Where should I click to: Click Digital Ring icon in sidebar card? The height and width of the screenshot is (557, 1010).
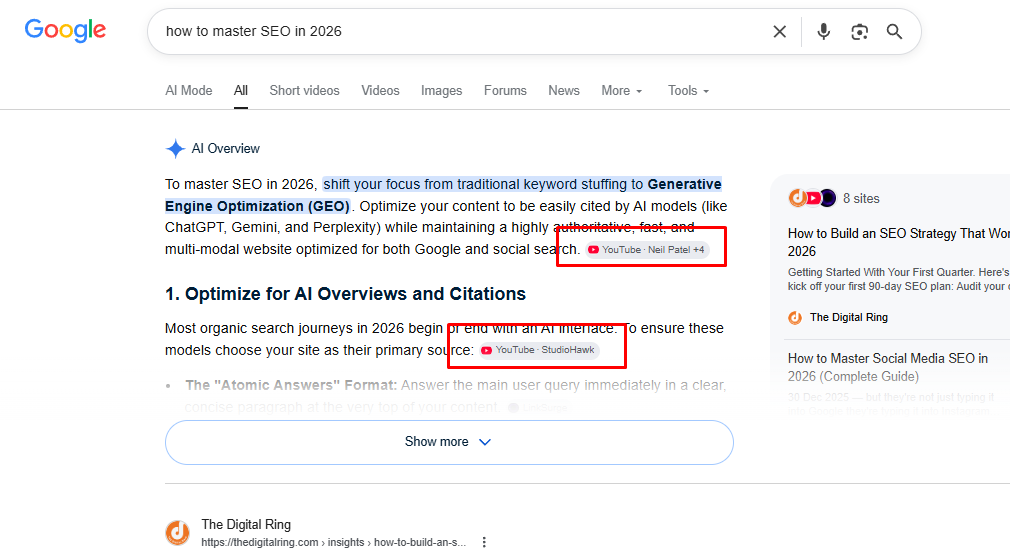click(x=796, y=317)
